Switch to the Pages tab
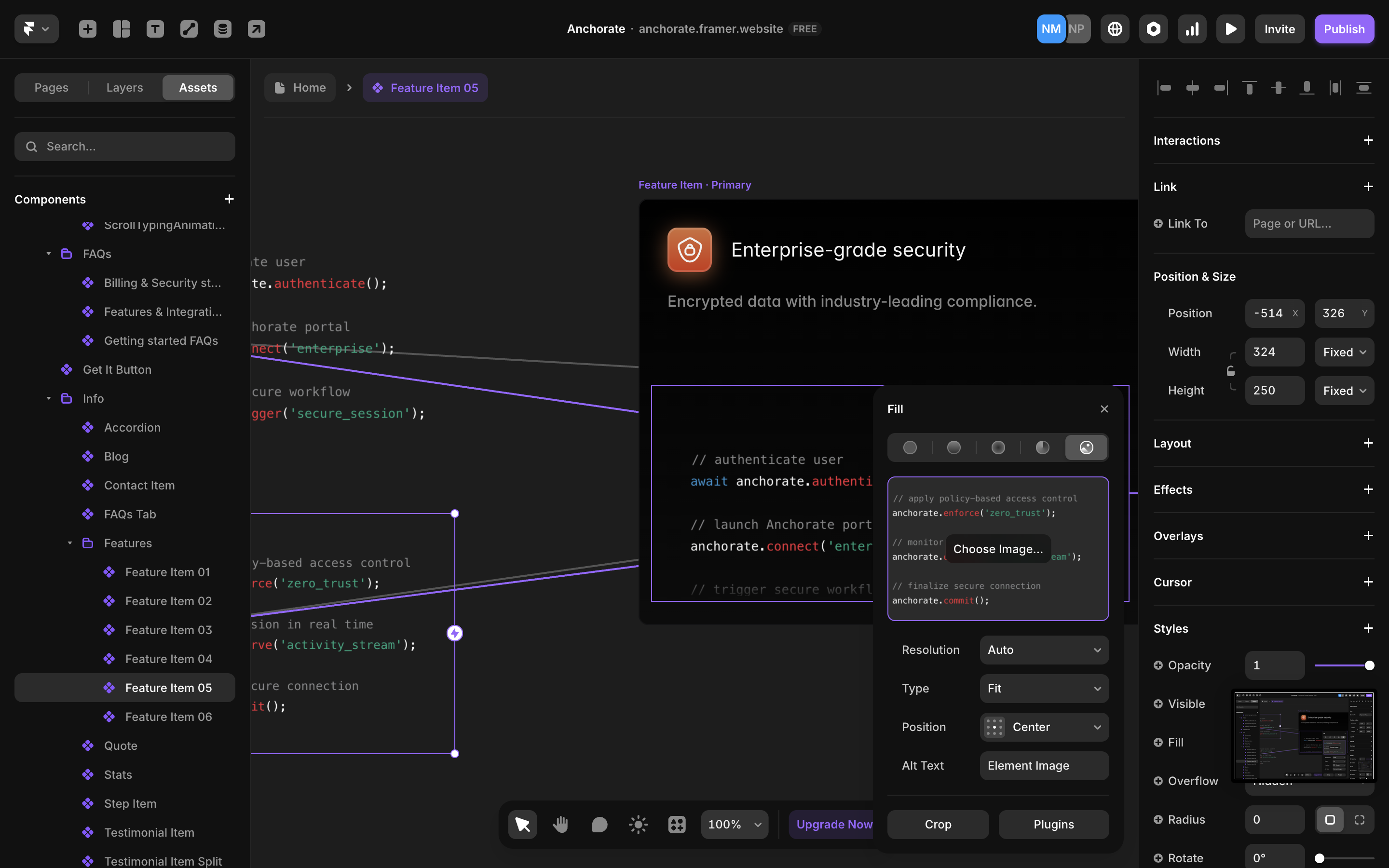Screen dimensions: 1389x868 pyautogui.click(x=51, y=87)
